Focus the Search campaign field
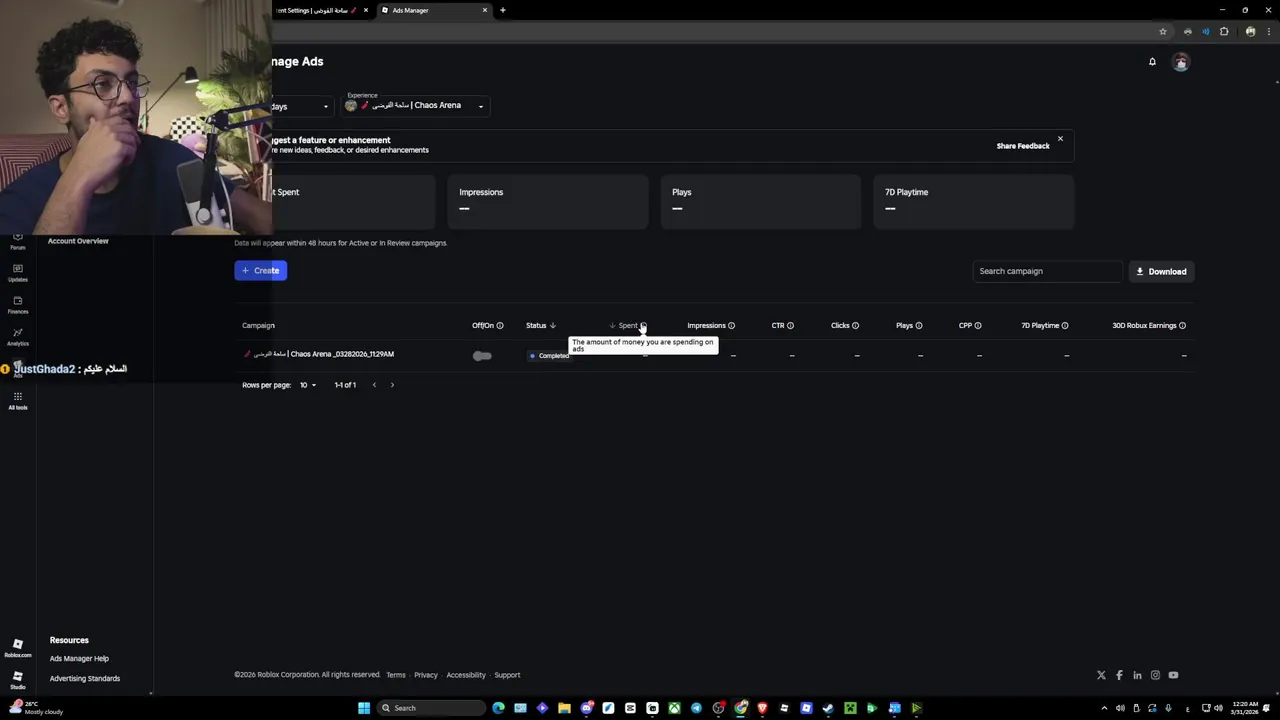1280x720 pixels. (x=1047, y=271)
